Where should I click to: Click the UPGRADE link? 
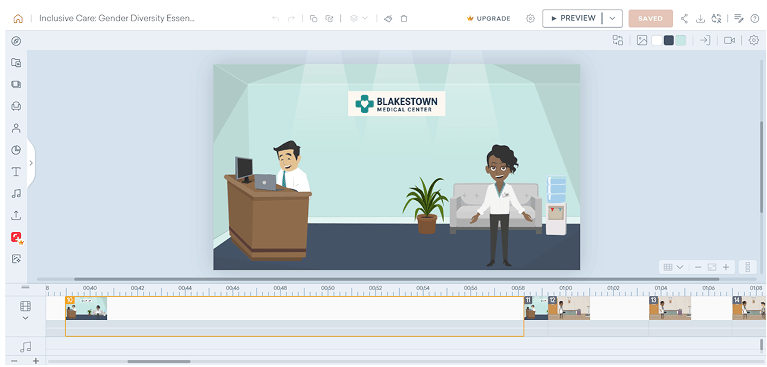pyautogui.click(x=489, y=19)
